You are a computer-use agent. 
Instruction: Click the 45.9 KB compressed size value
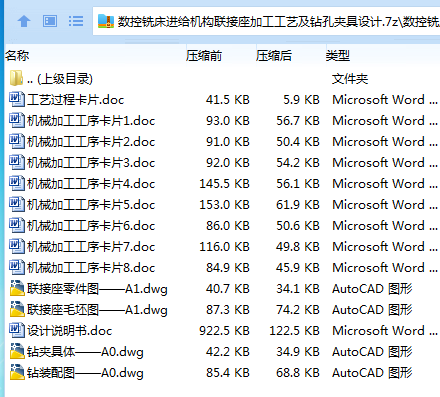298,268
